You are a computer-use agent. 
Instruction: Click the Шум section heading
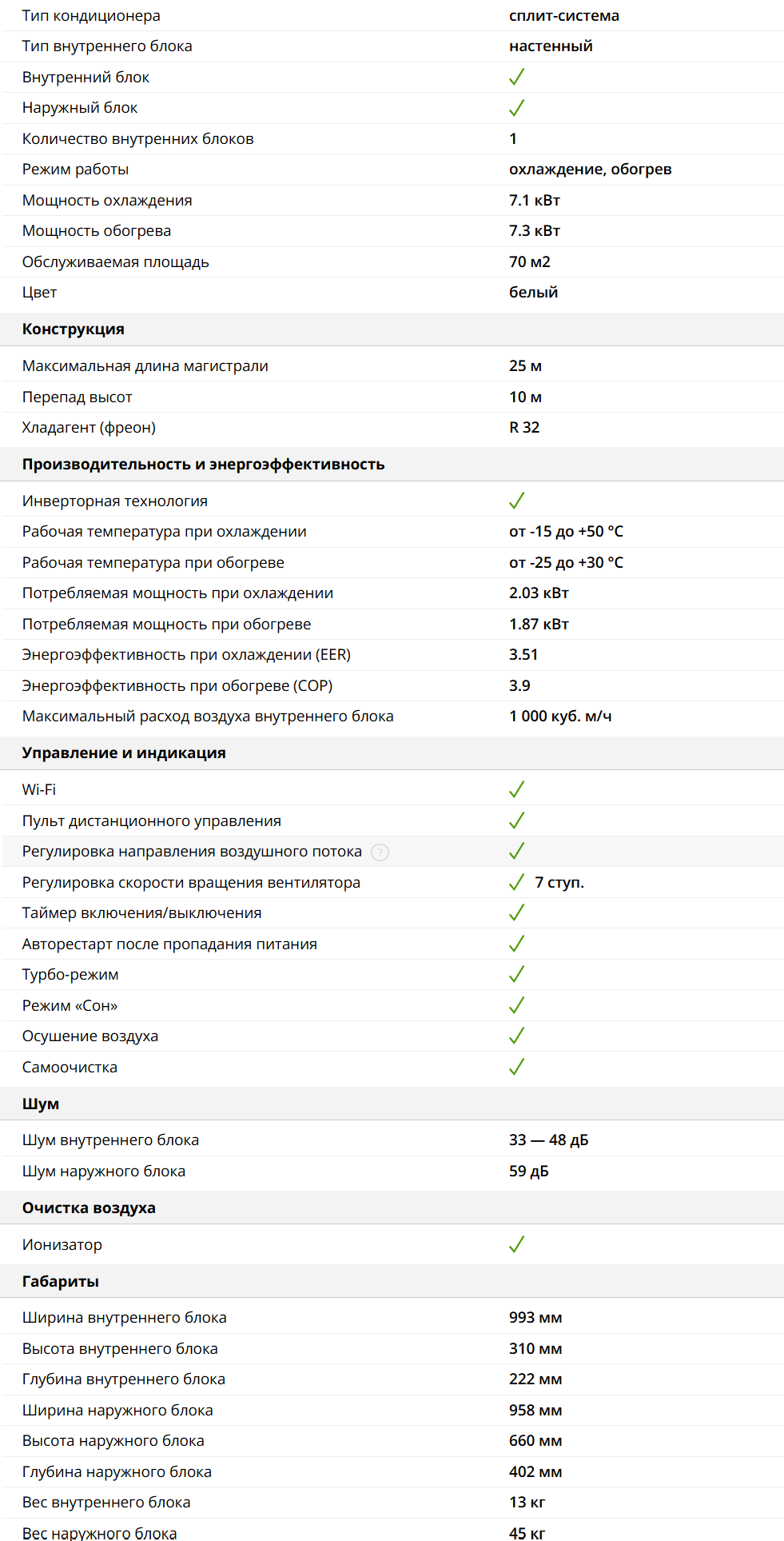coord(41,1104)
